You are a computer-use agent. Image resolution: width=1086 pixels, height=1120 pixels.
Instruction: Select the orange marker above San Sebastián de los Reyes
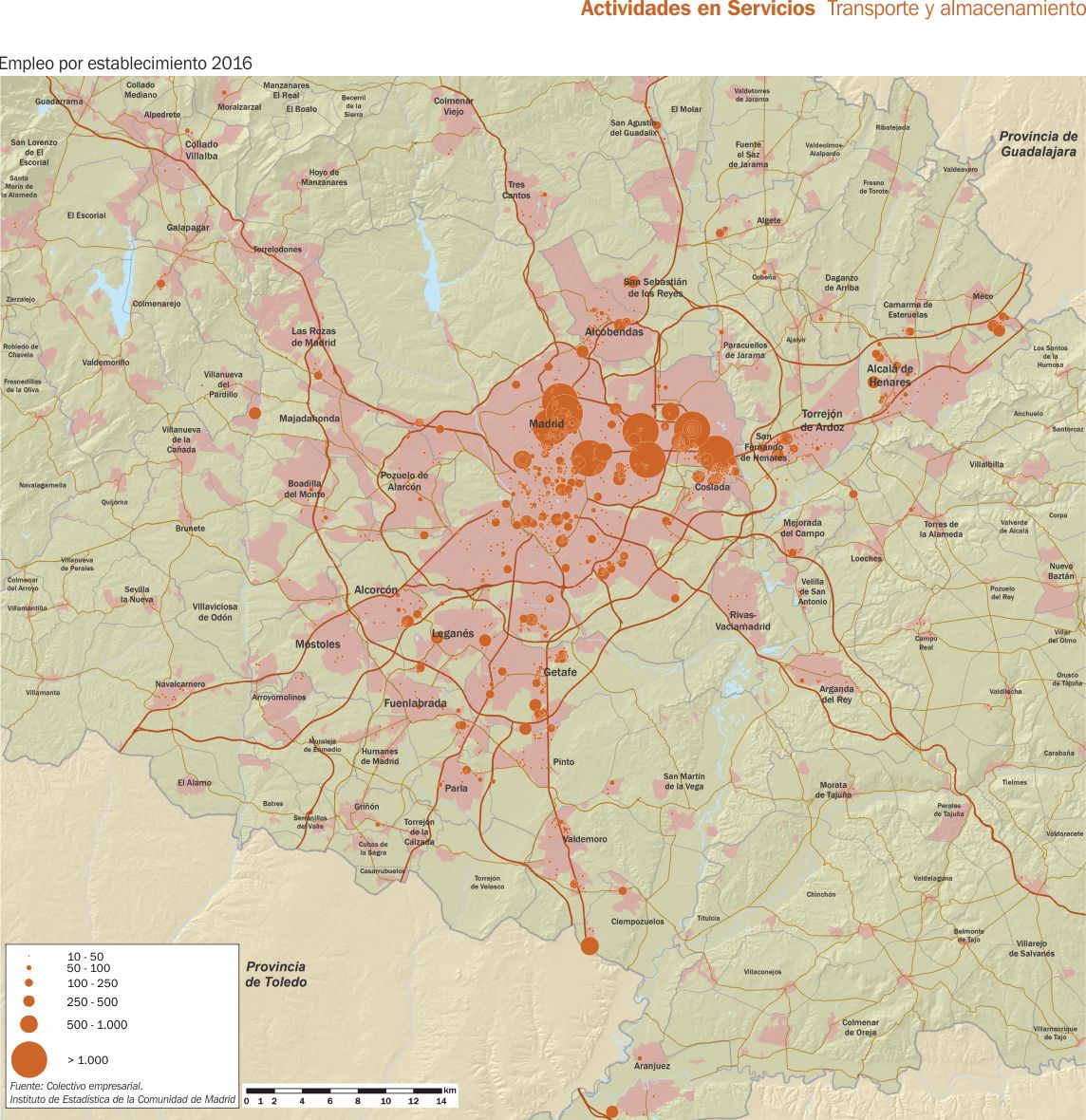point(634,282)
